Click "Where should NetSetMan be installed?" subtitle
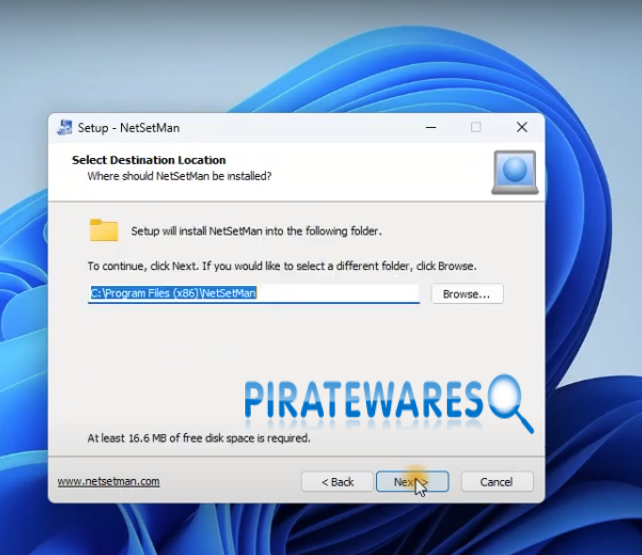Viewport: 642px width, 555px height. (179, 176)
